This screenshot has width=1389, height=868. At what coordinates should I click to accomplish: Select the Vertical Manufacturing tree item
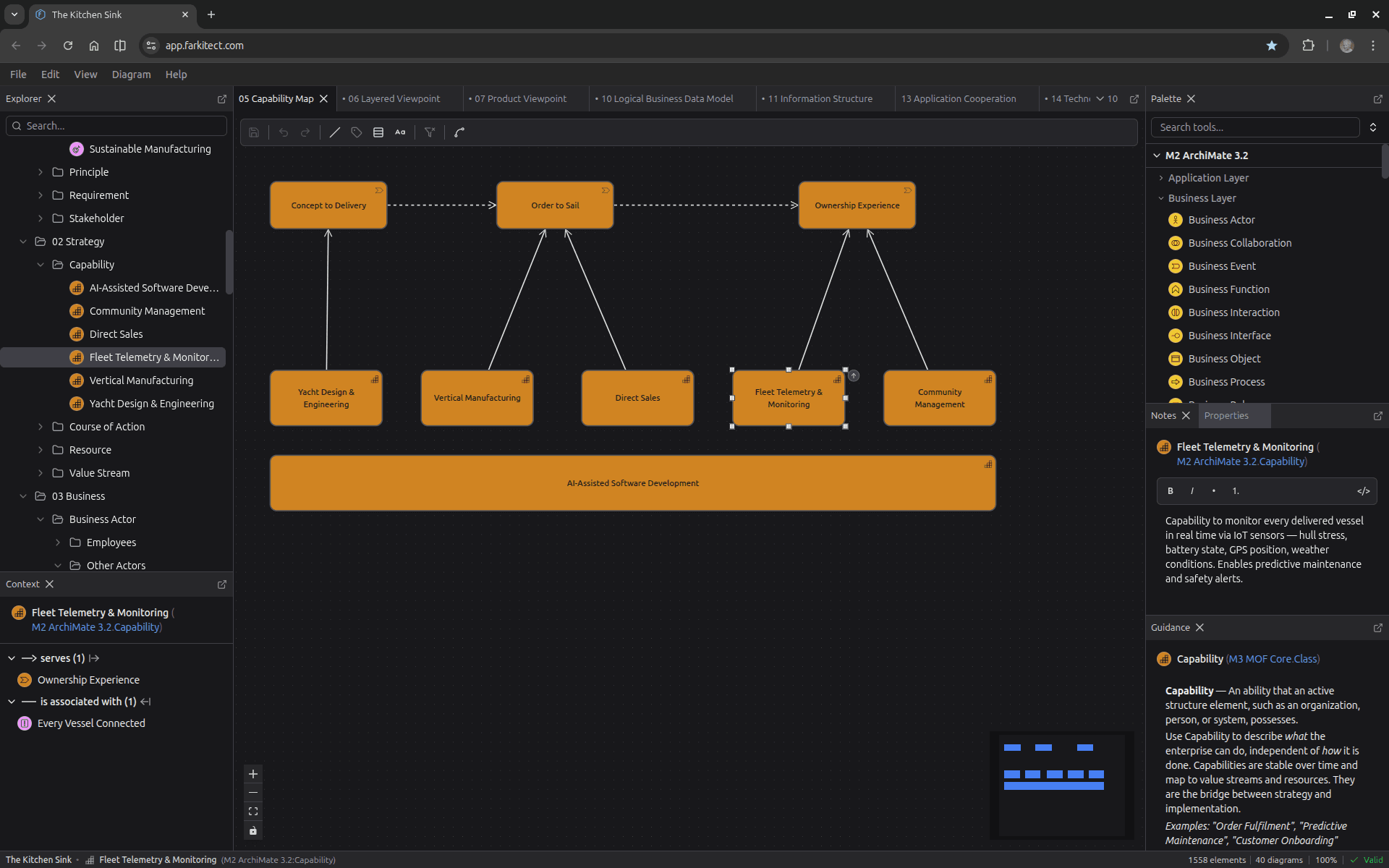point(141,380)
